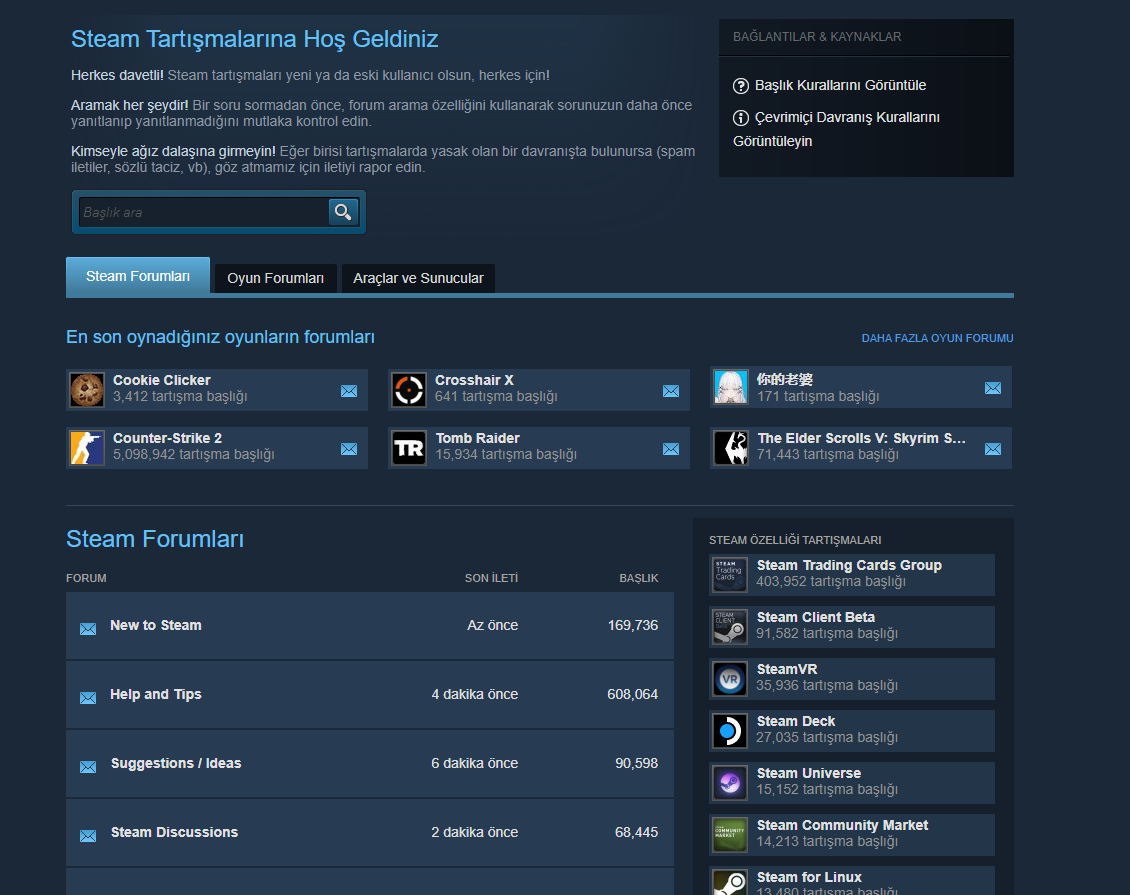Click the 90,598 thread count value
Screen dimensions: 1130x895
click(x=636, y=763)
